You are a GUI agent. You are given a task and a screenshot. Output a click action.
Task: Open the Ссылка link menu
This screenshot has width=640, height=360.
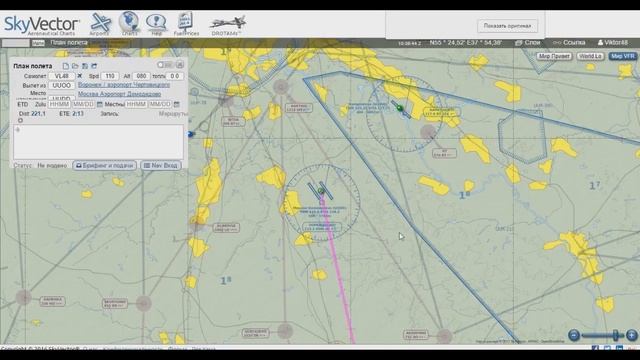point(569,42)
